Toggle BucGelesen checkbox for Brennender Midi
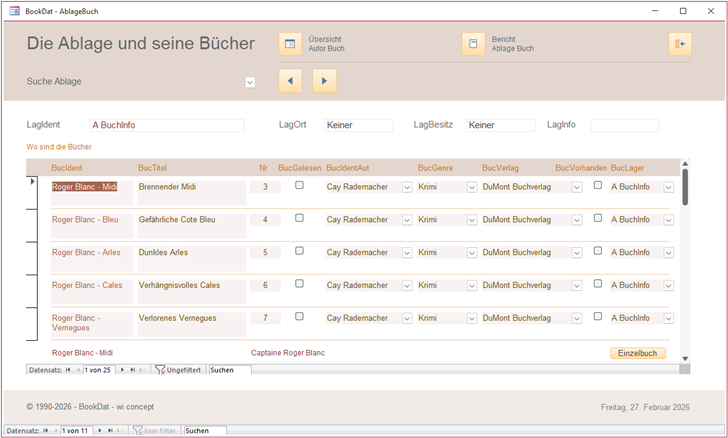 [x=299, y=185]
